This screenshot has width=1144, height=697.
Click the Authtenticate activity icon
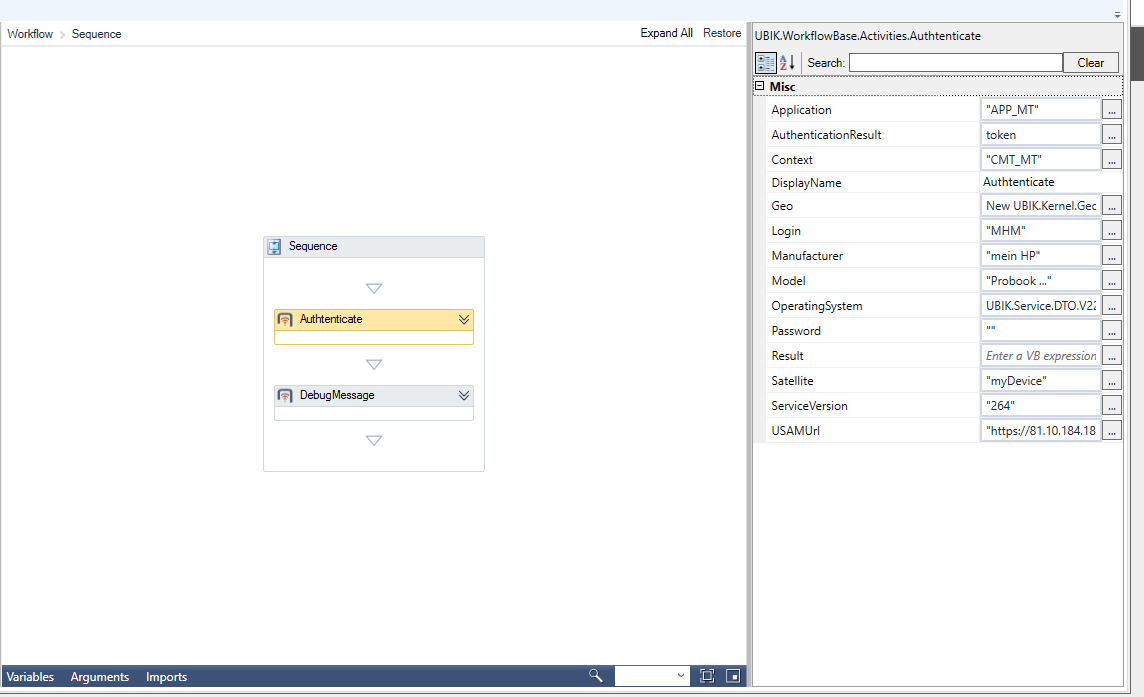click(x=285, y=320)
